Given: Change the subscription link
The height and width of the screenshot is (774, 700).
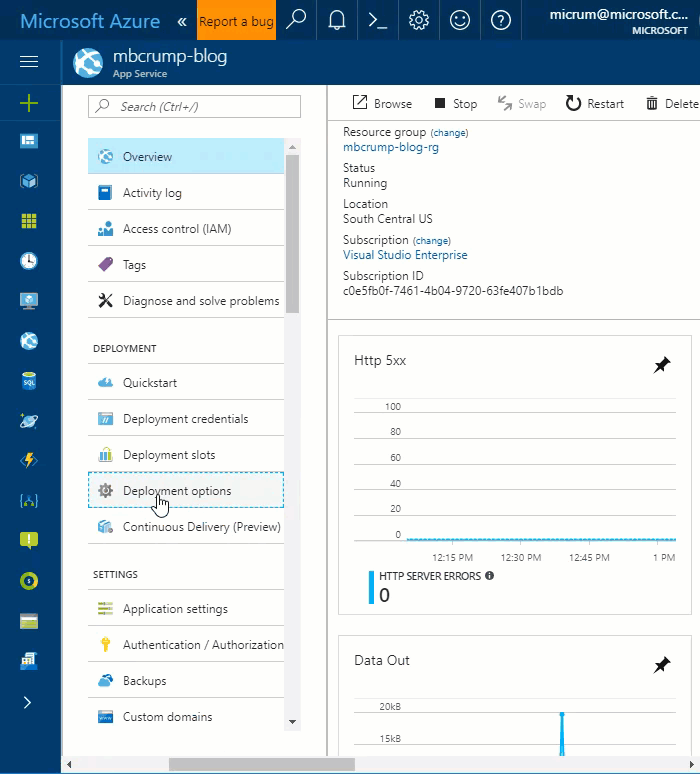Looking at the screenshot, I should point(432,240).
